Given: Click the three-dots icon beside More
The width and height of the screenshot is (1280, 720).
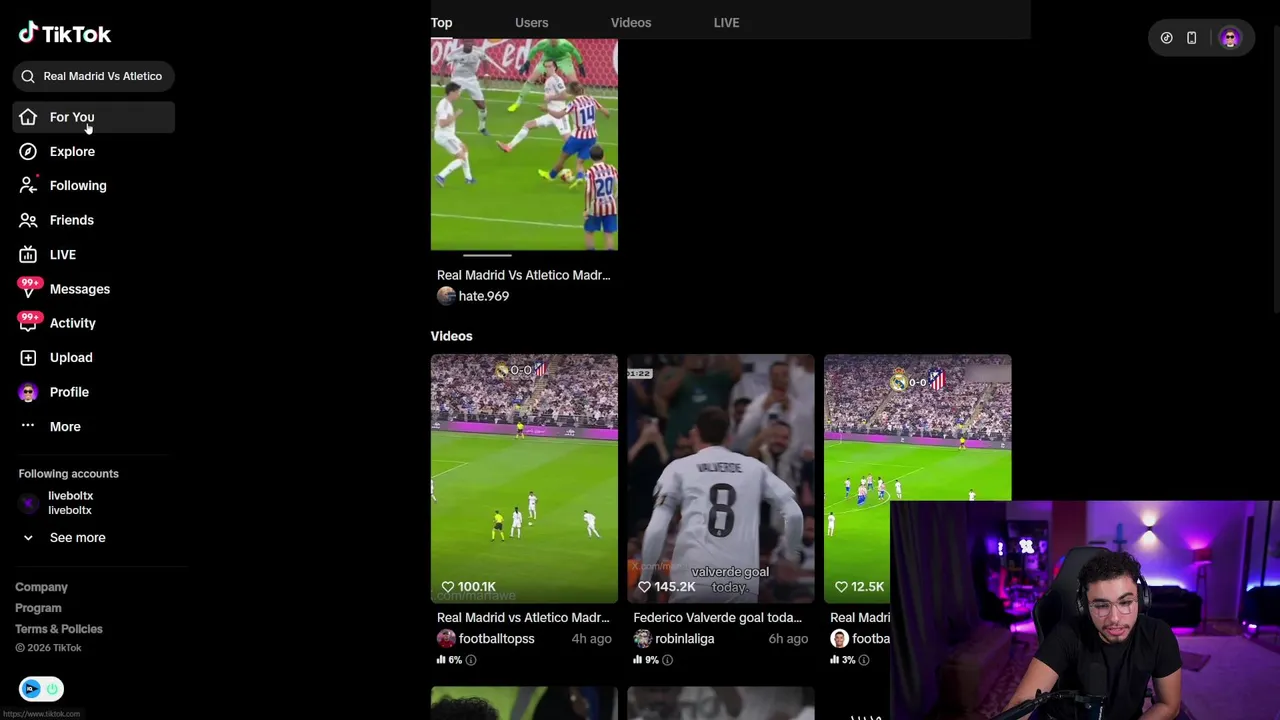Looking at the screenshot, I should pos(28,426).
